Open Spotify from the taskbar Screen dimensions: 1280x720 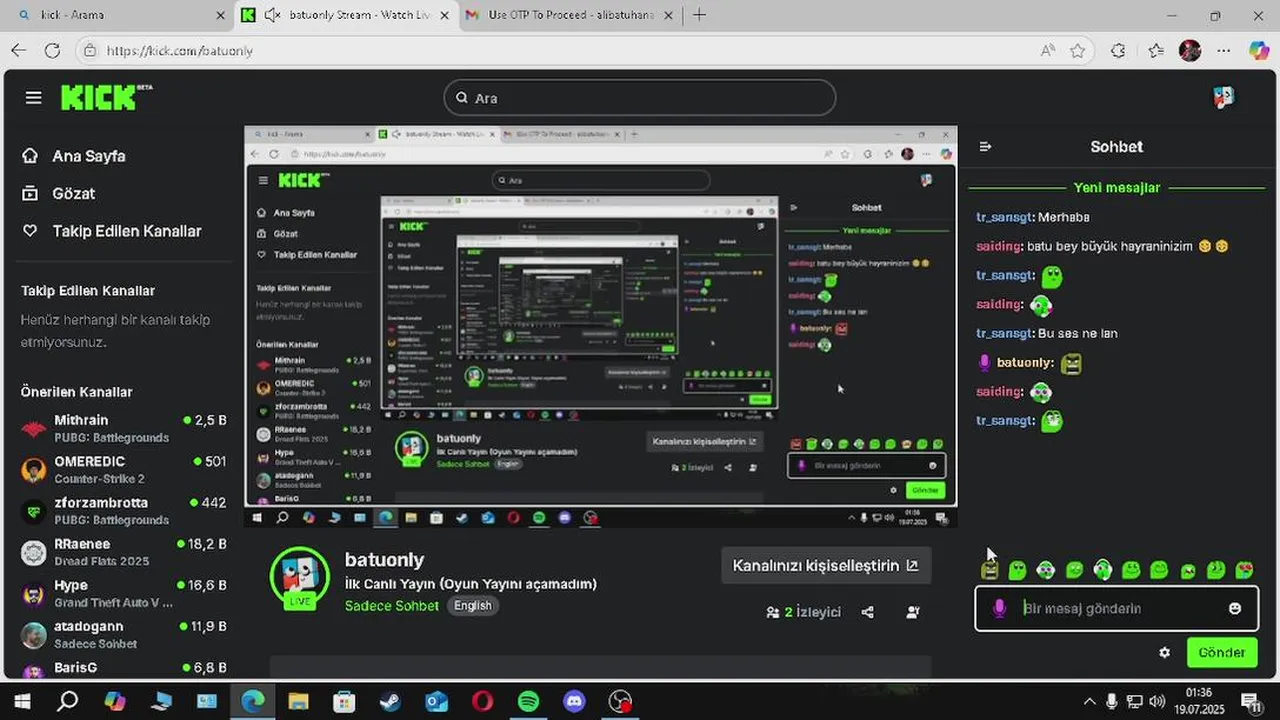tap(528, 702)
